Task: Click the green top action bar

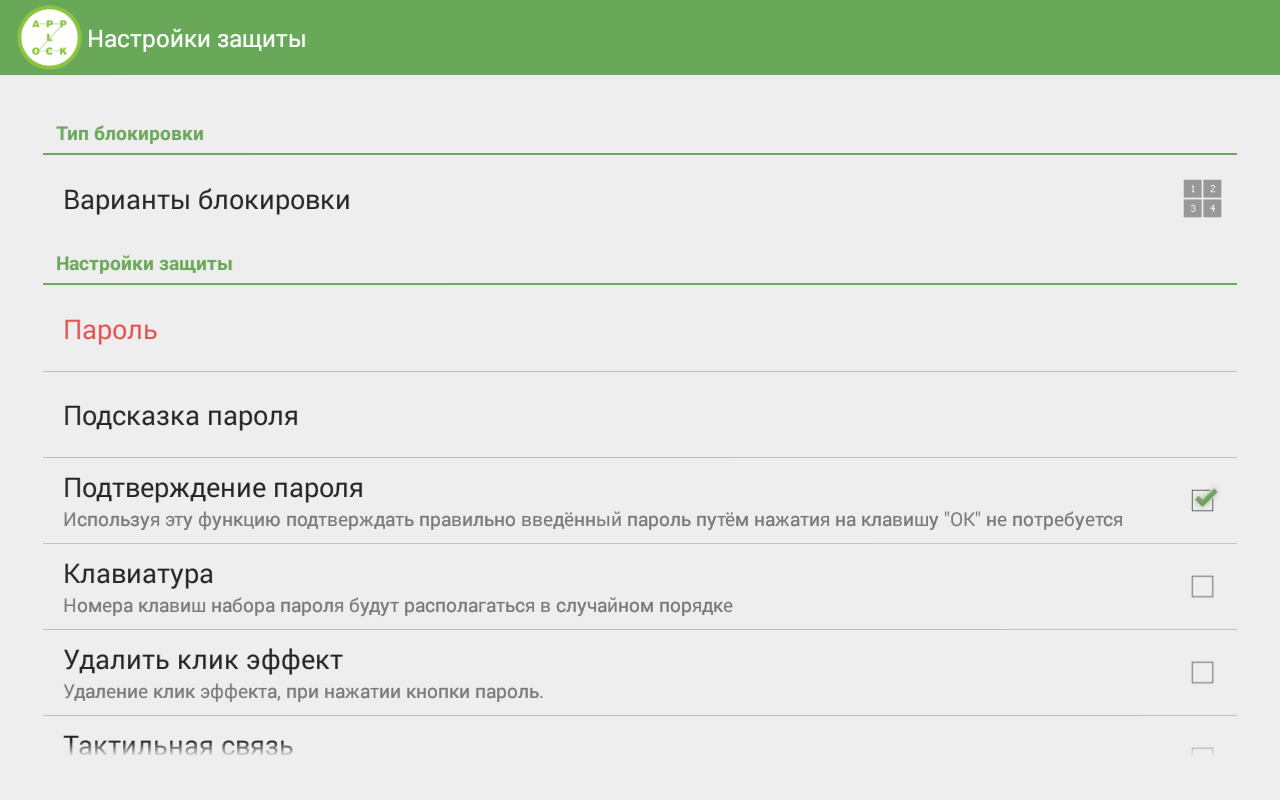Action: click(640, 37)
